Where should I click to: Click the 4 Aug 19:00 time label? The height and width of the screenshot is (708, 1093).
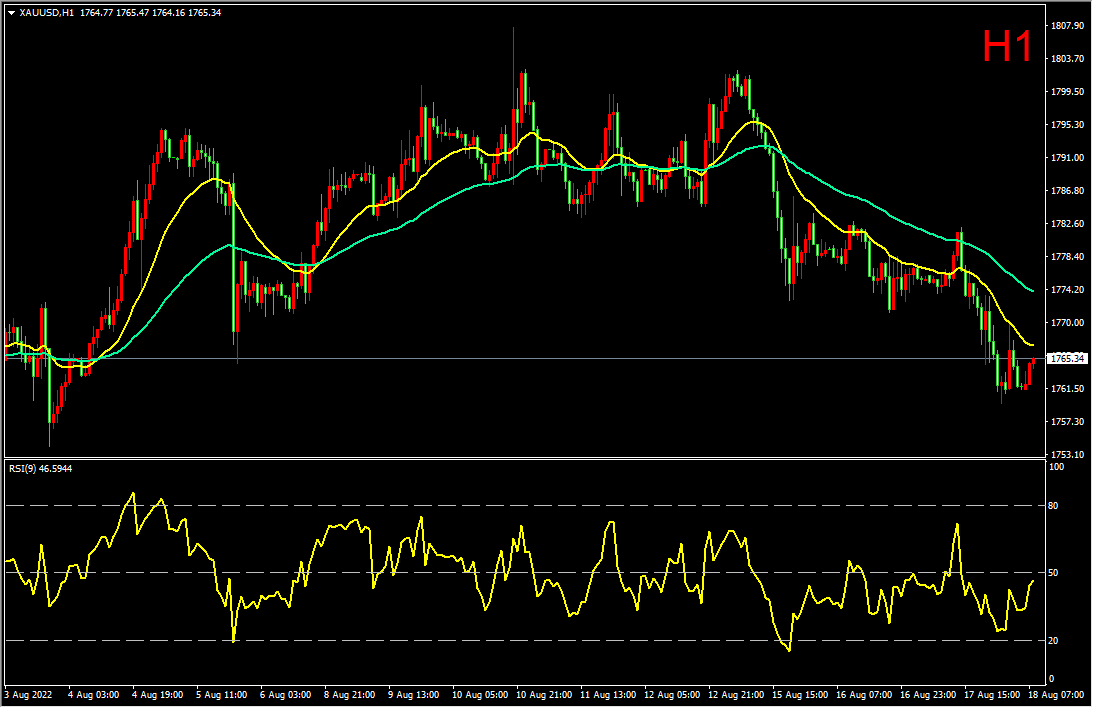(x=158, y=695)
